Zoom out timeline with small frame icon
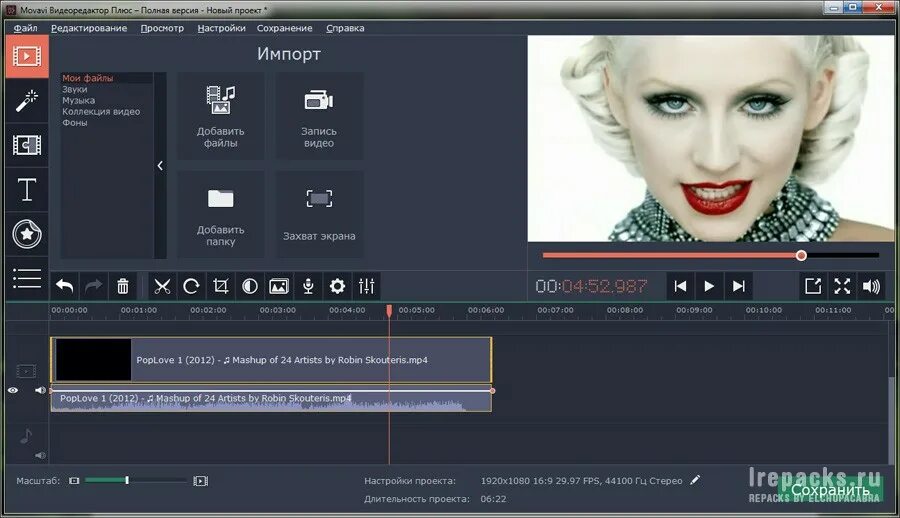900x518 pixels. pyautogui.click(x=74, y=481)
